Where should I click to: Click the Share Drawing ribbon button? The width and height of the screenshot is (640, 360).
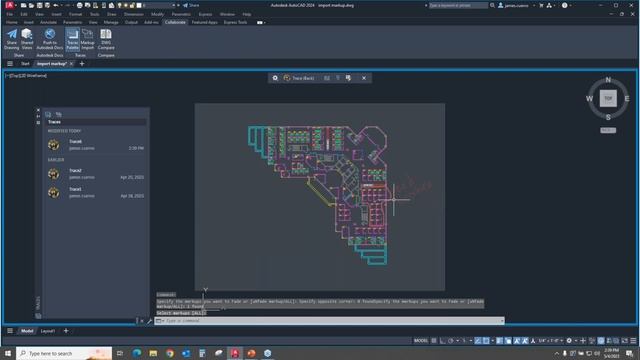click(x=11, y=40)
